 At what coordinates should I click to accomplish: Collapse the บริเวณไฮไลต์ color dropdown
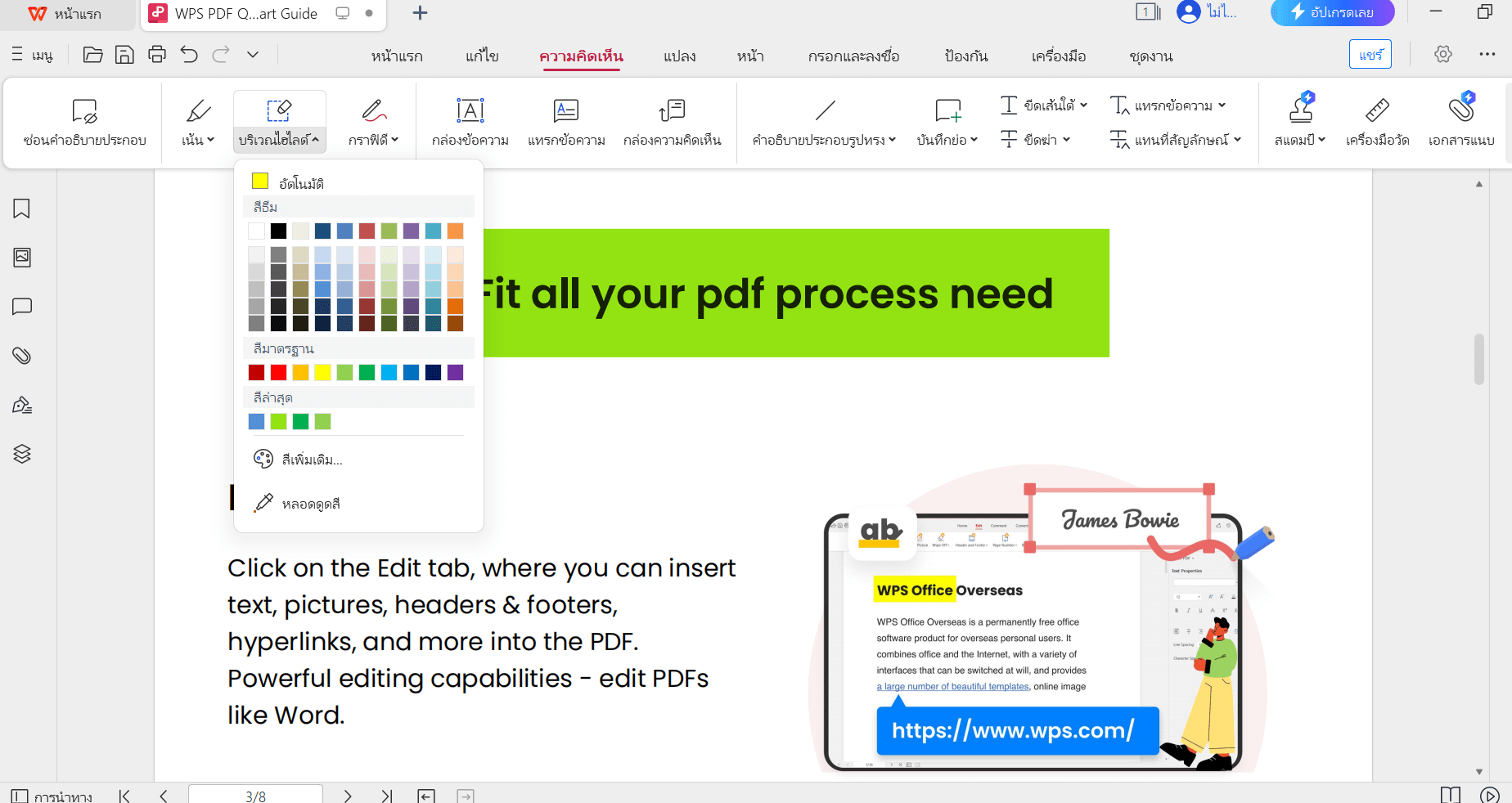[x=316, y=140]
